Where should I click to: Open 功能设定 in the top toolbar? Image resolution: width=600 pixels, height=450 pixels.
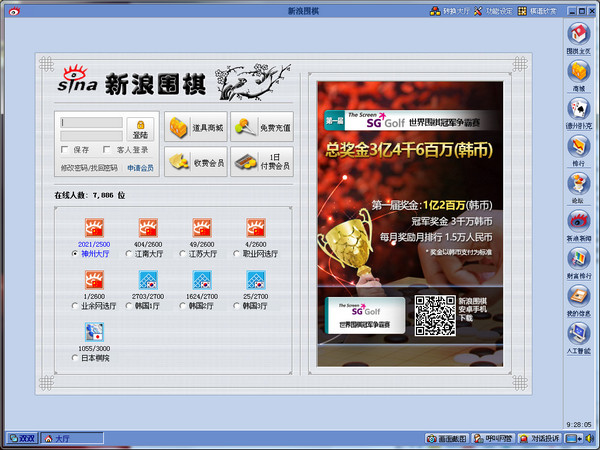(x=497, y=10)
